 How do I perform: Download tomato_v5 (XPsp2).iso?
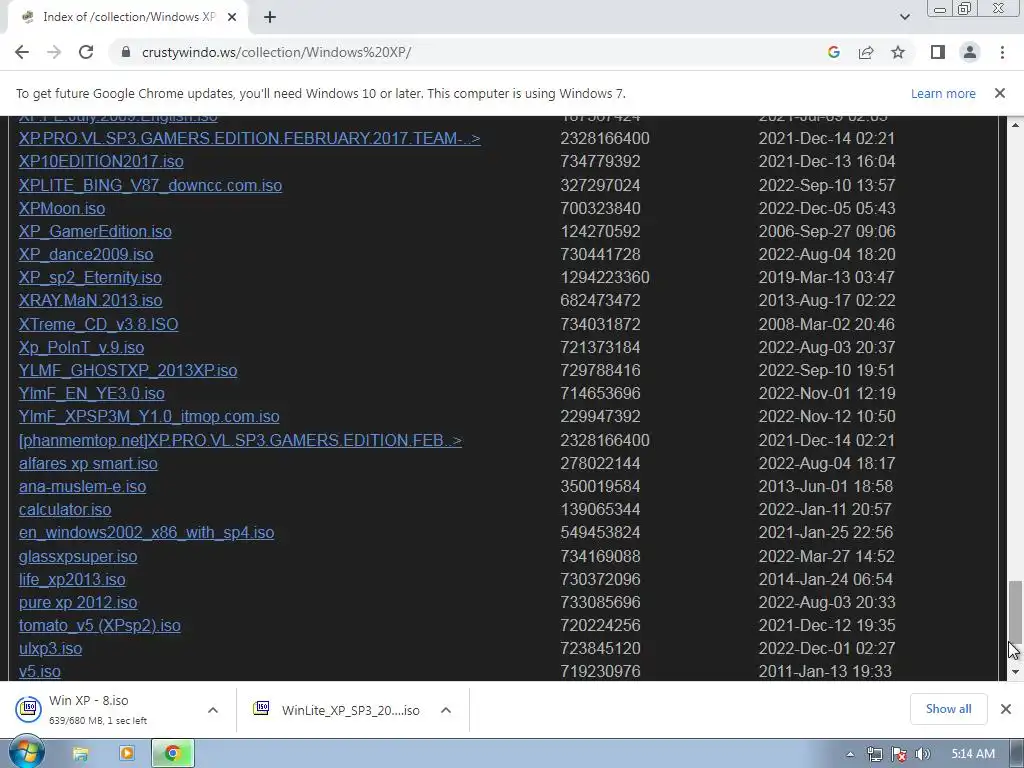[99, 625]
